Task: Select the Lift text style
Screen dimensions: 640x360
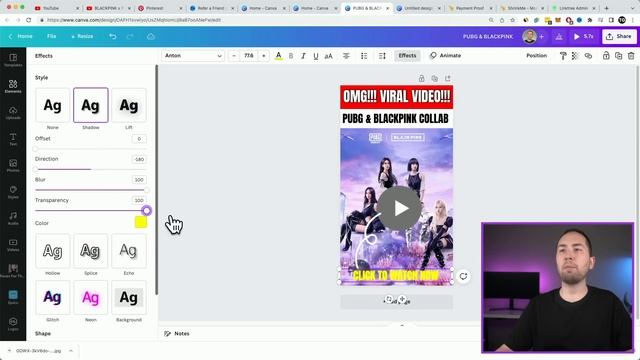Action: click(129, 105)
